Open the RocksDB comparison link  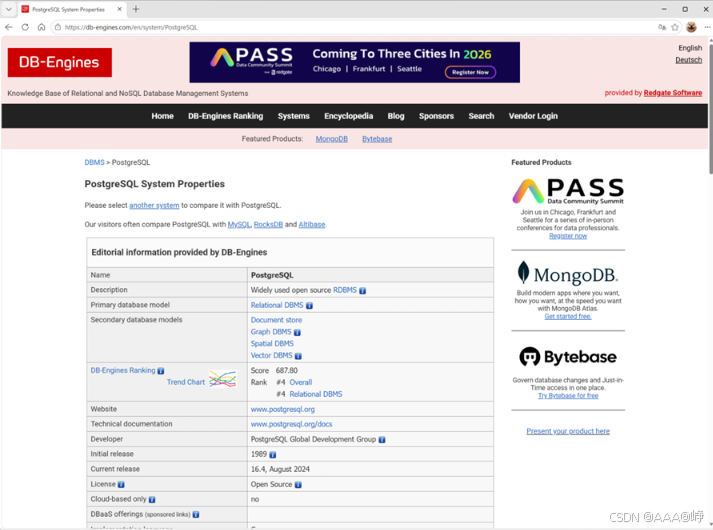pyautogui.click(x=268, y=225)
